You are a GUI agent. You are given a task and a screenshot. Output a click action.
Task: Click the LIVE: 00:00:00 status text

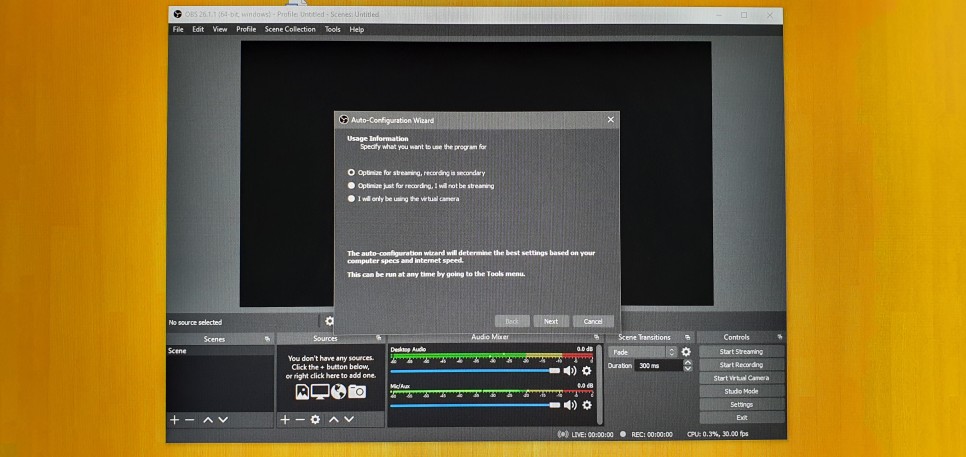(592, 434)
